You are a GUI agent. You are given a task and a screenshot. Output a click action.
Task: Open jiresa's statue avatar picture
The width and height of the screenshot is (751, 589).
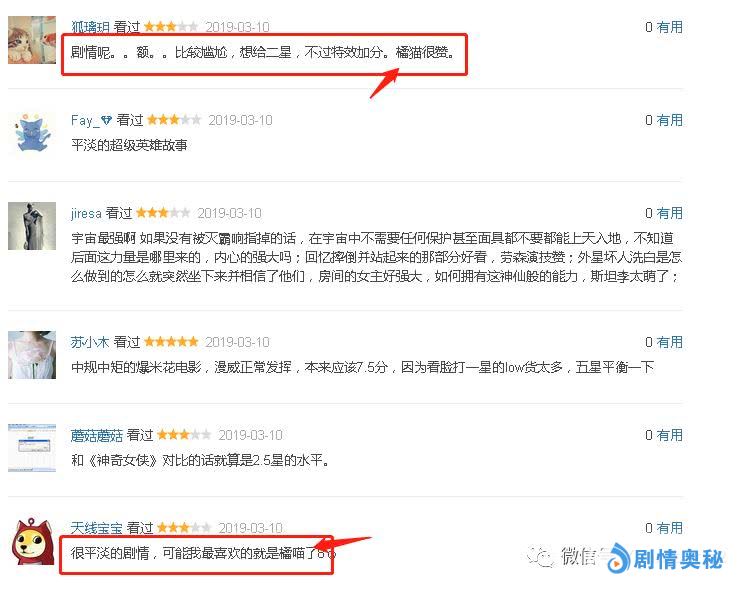coord(32,226)
